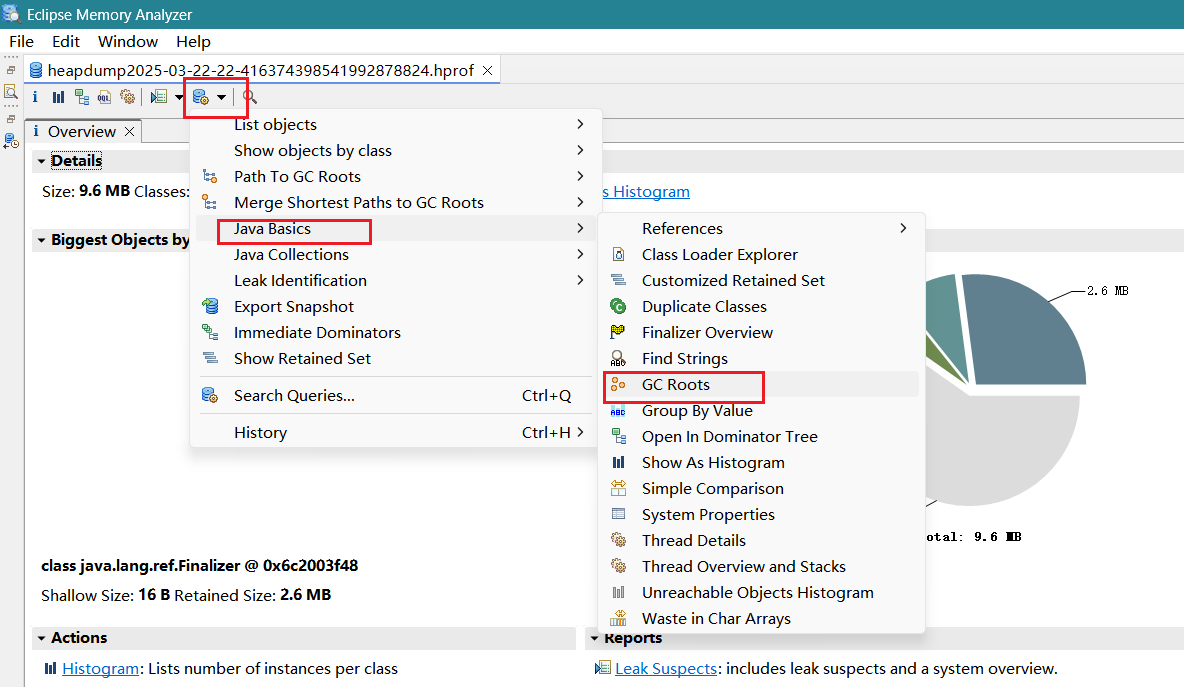This screenshot has width=1184, height=687.
Task: Open the File menu
Action: (x=21, y=42)
